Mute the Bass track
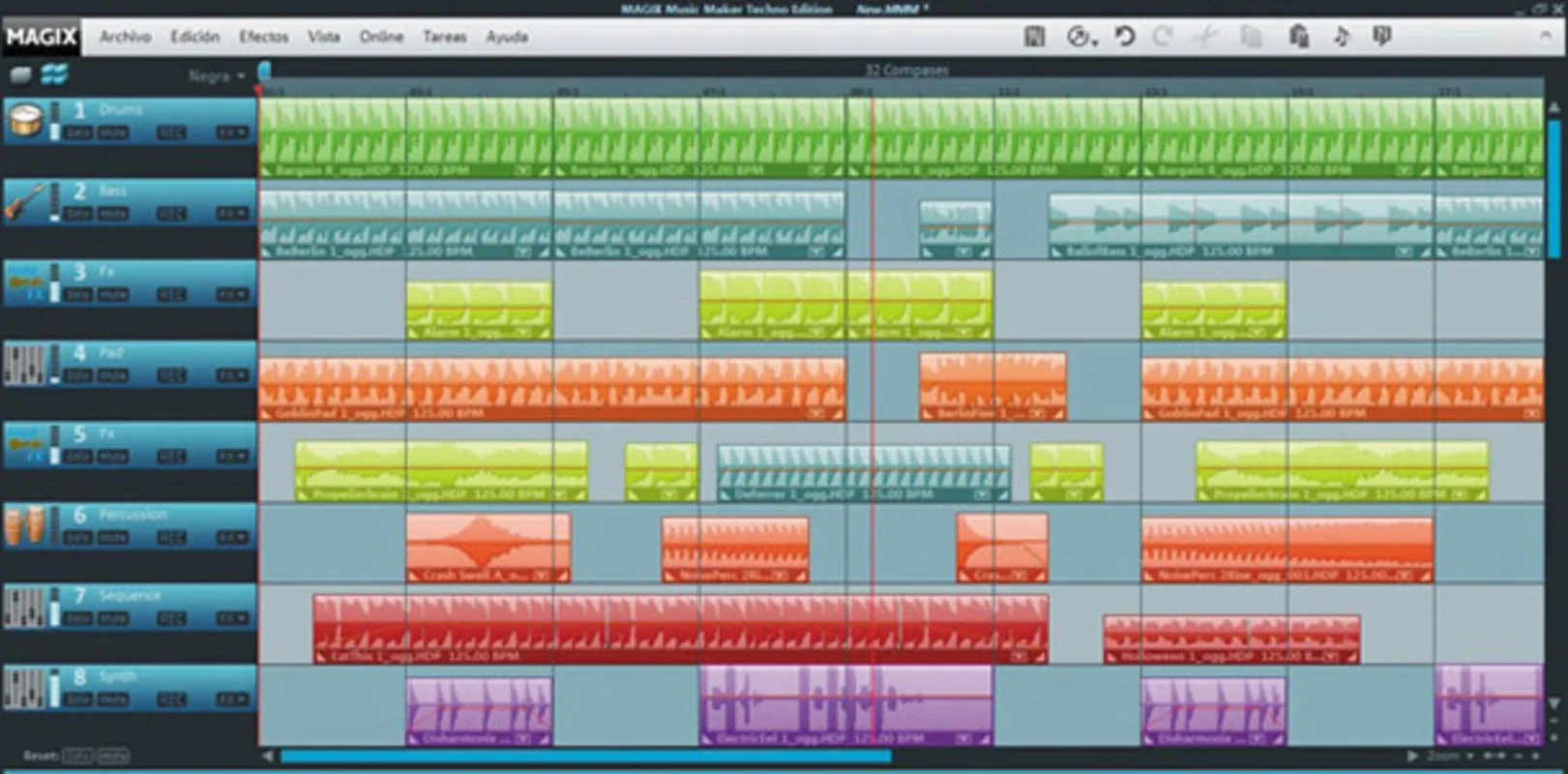 pyautogui.click(x=112, y=214)
